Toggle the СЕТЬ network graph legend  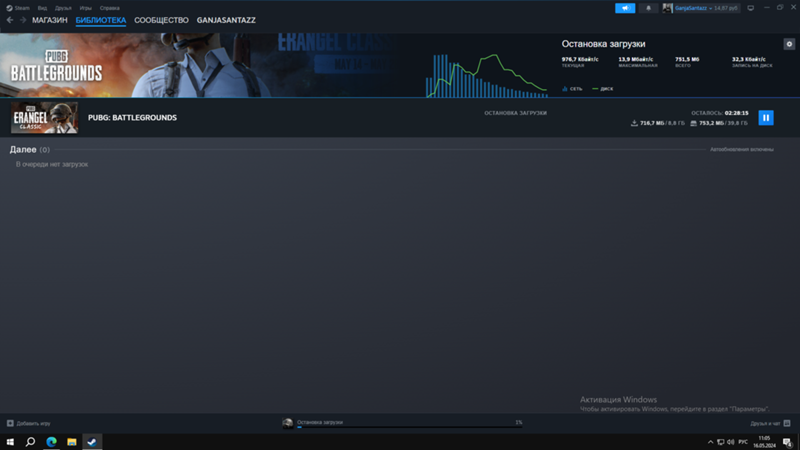click(x=572, y=89)
